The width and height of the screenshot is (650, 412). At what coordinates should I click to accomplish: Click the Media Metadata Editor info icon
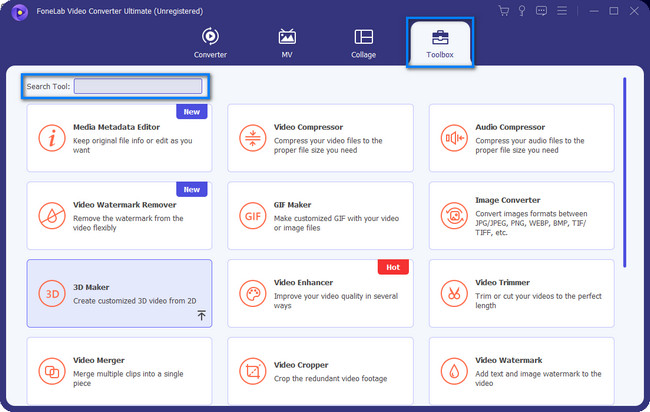pos(52,138)
